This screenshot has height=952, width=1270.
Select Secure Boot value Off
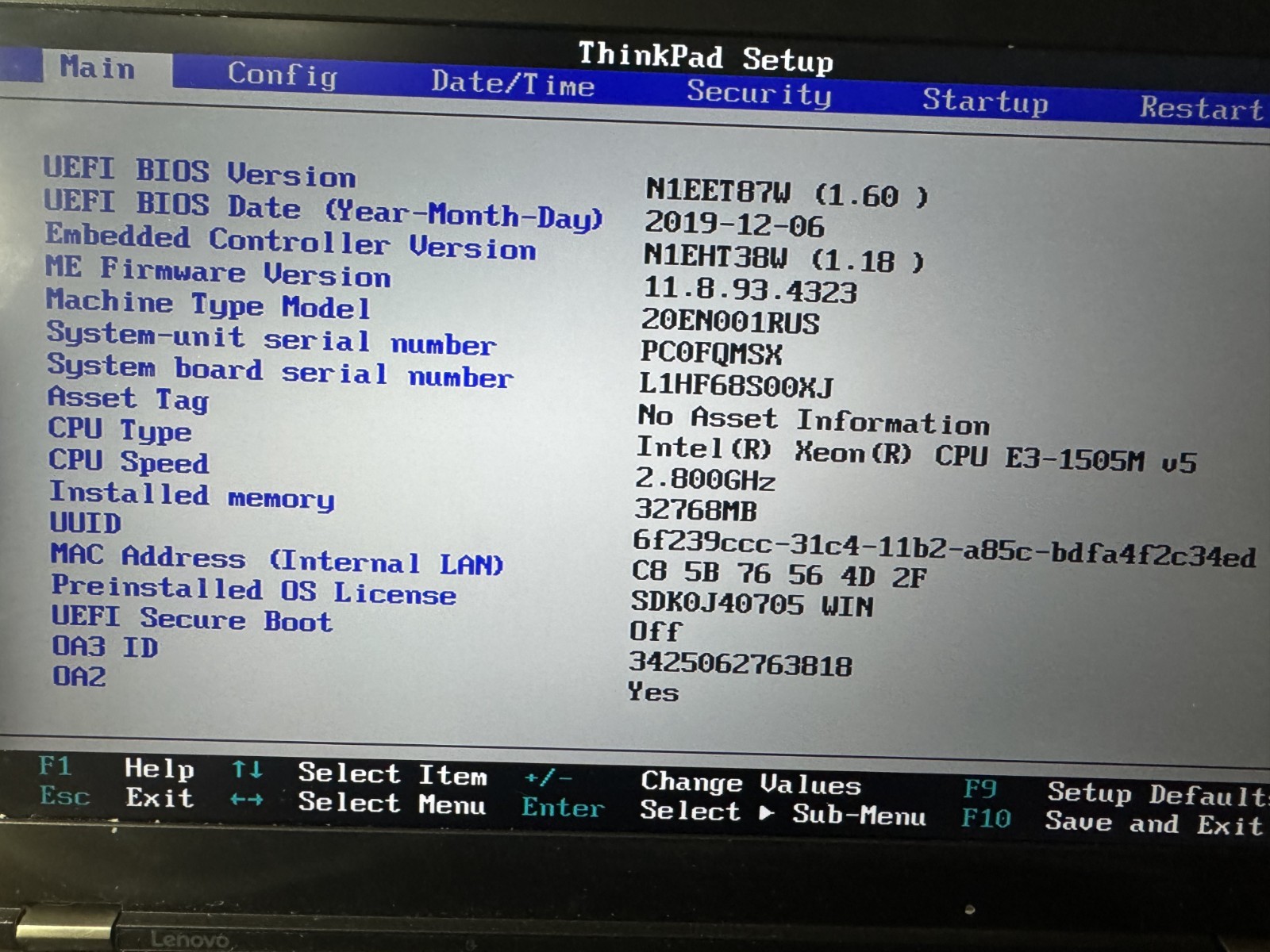655,632
